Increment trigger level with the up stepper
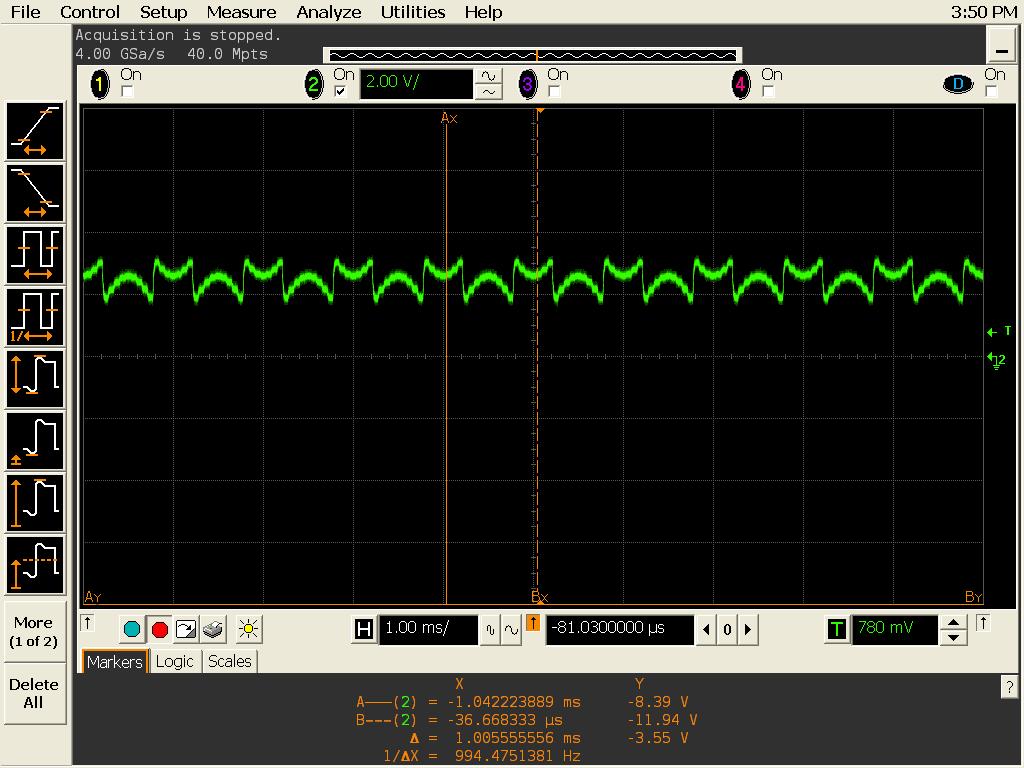 point(952,623)
